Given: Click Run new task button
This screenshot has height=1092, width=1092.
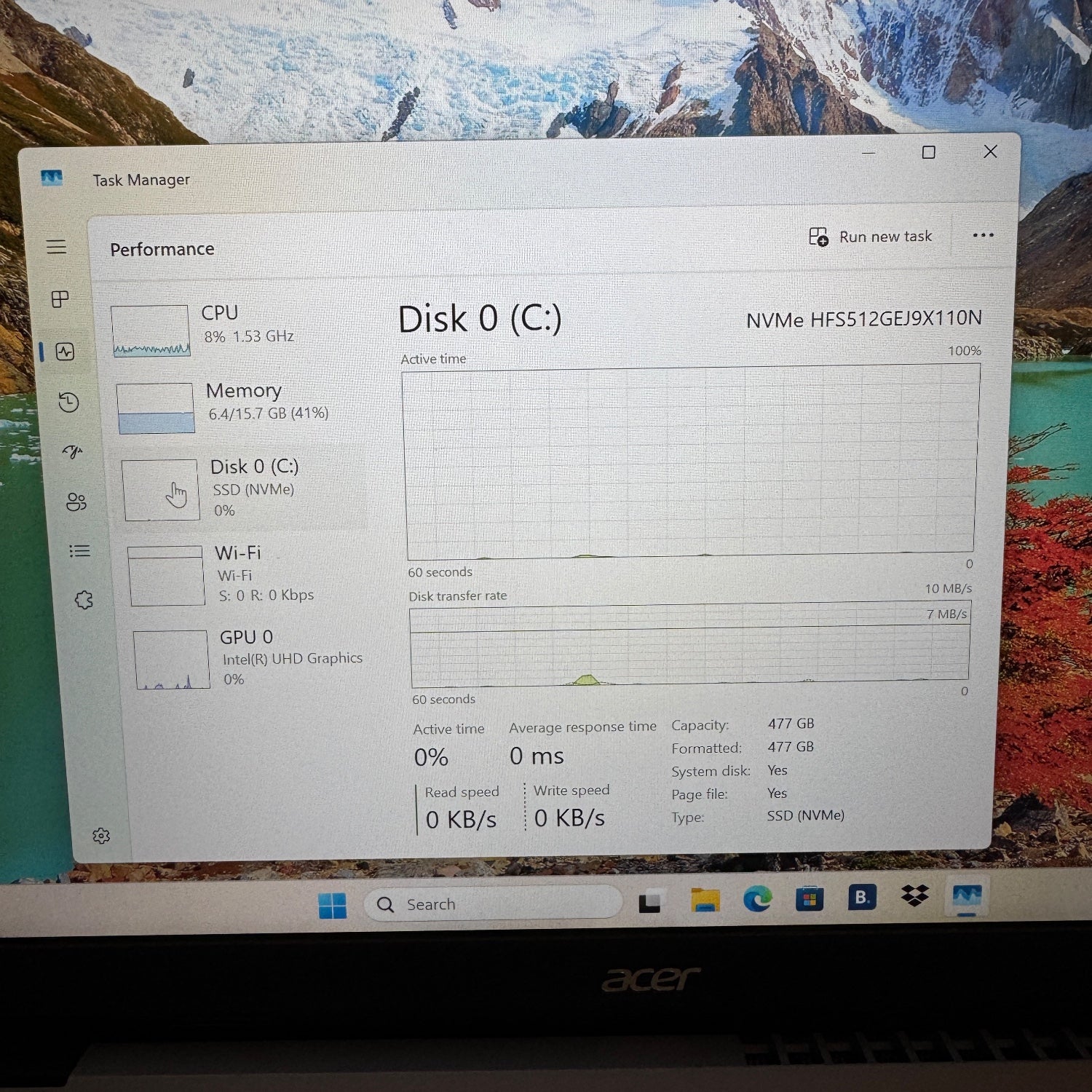Looking at the screenshot, I should (x=871, y=237).
